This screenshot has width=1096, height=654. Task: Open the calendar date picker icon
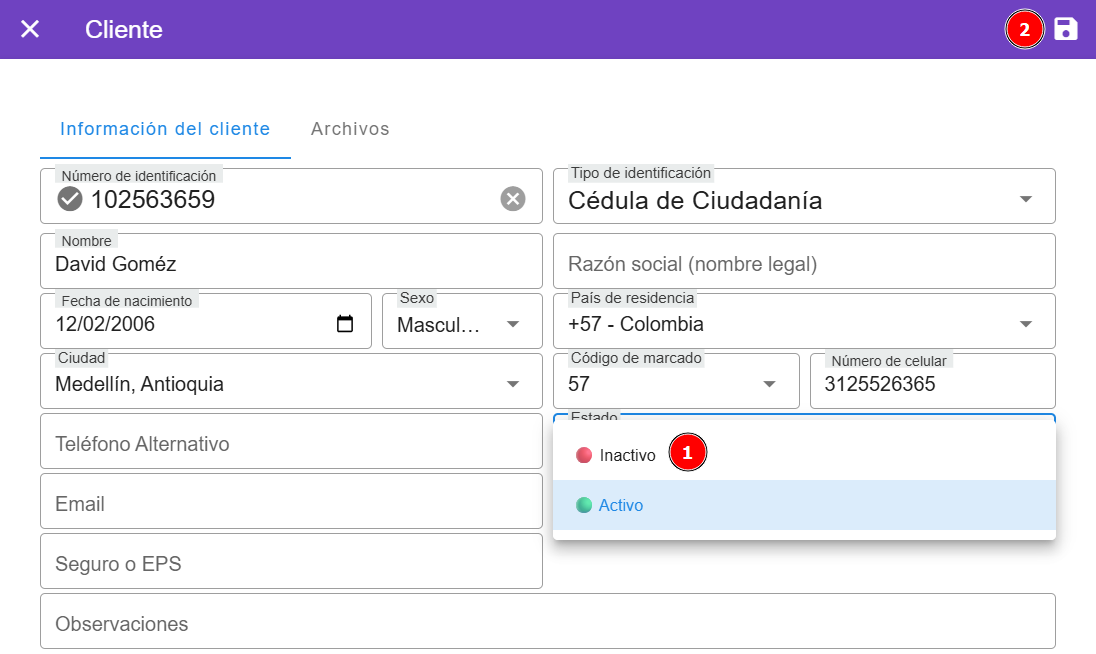[x=345, y=324]
